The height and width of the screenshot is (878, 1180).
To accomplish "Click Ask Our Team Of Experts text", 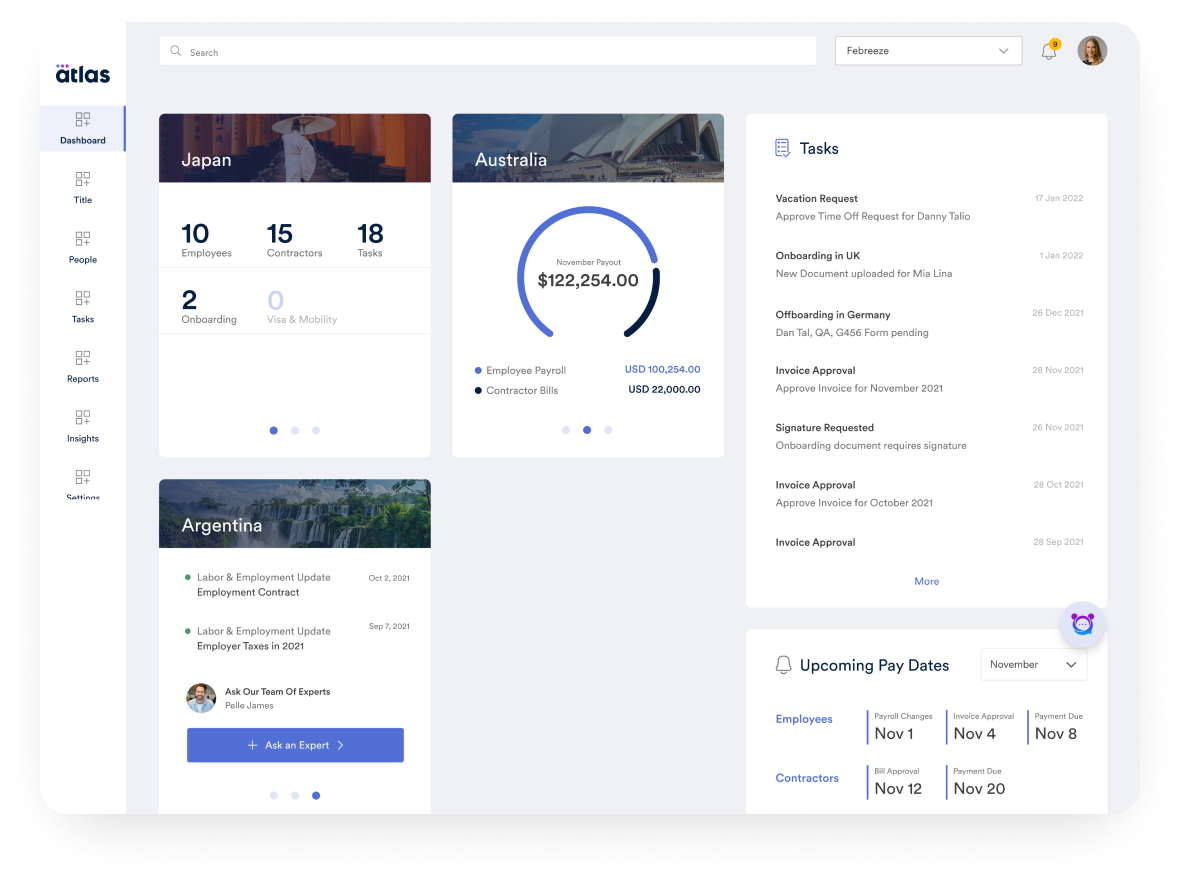I will pos(277,691).
